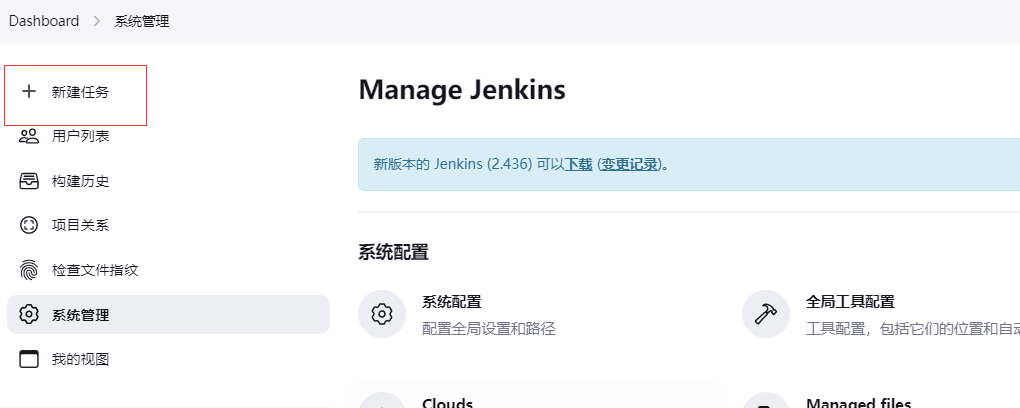Click the people icon beside 用户列表
The height and width of the screenshot is (408, 1020).
point(29,136)
